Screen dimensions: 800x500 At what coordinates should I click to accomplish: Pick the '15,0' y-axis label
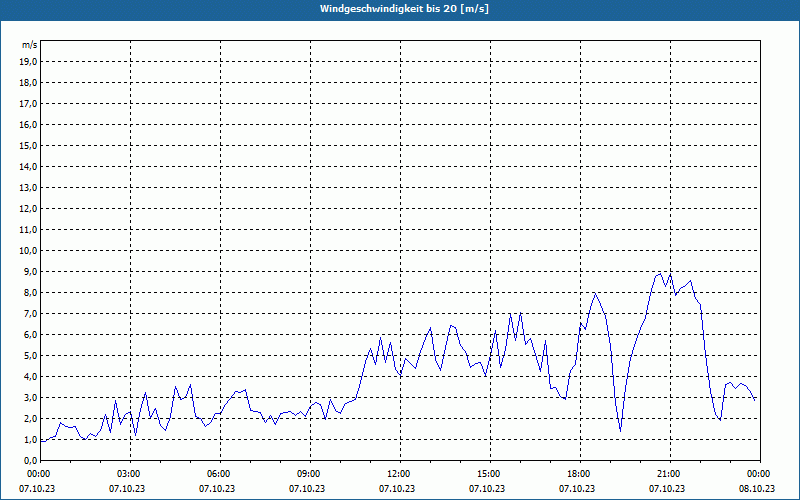tap(28, 145)
